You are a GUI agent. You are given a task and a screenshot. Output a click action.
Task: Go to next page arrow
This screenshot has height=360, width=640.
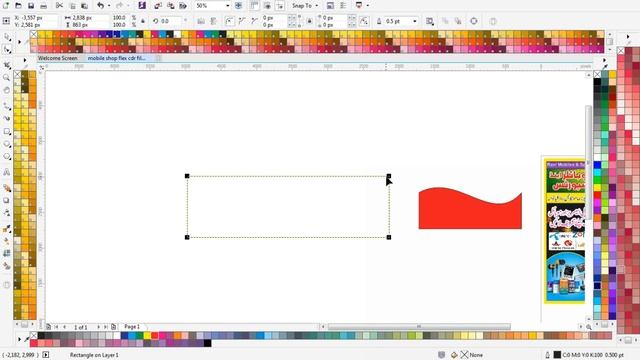pos(98,327)
